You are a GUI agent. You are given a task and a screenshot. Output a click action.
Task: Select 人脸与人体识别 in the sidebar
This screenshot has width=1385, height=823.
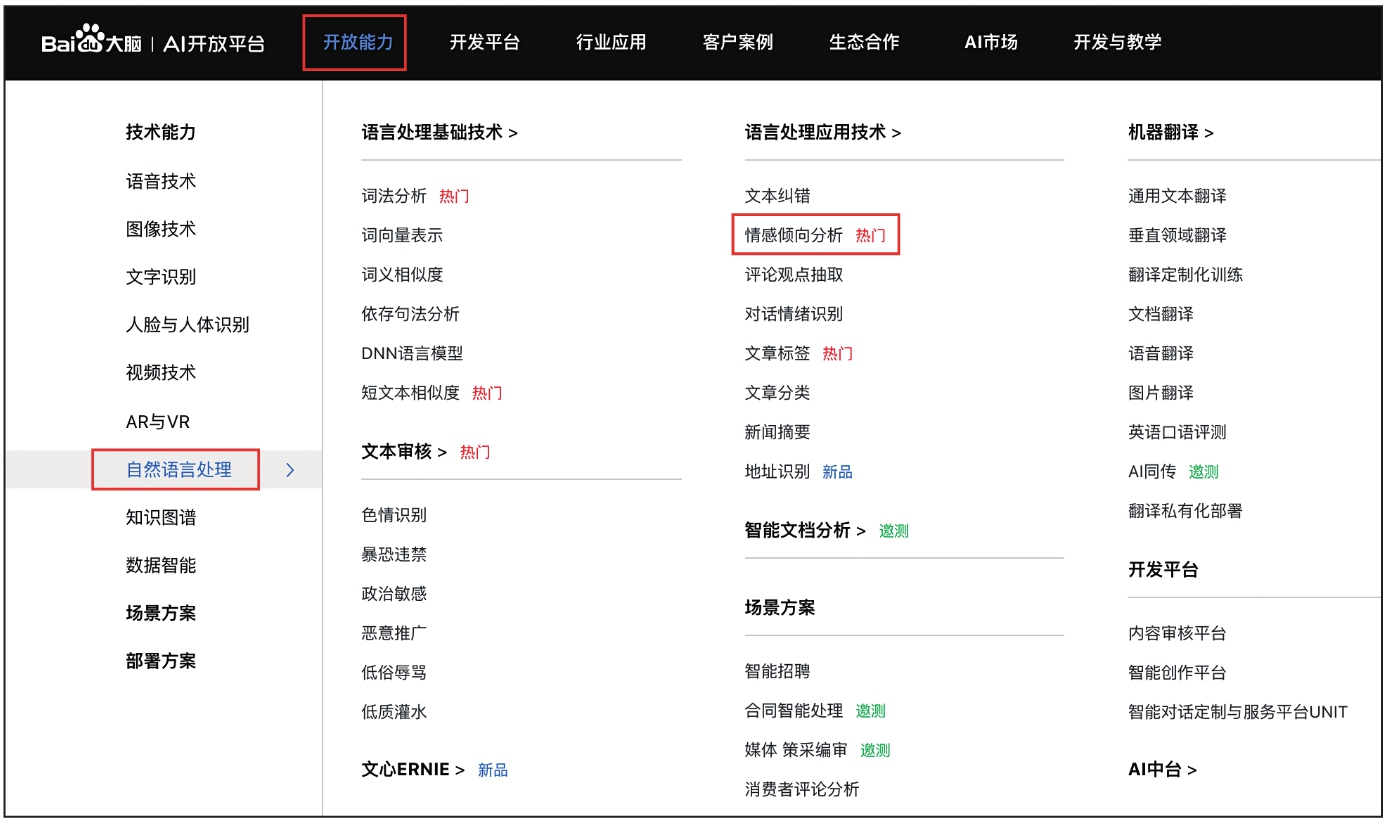pos(188,325)
